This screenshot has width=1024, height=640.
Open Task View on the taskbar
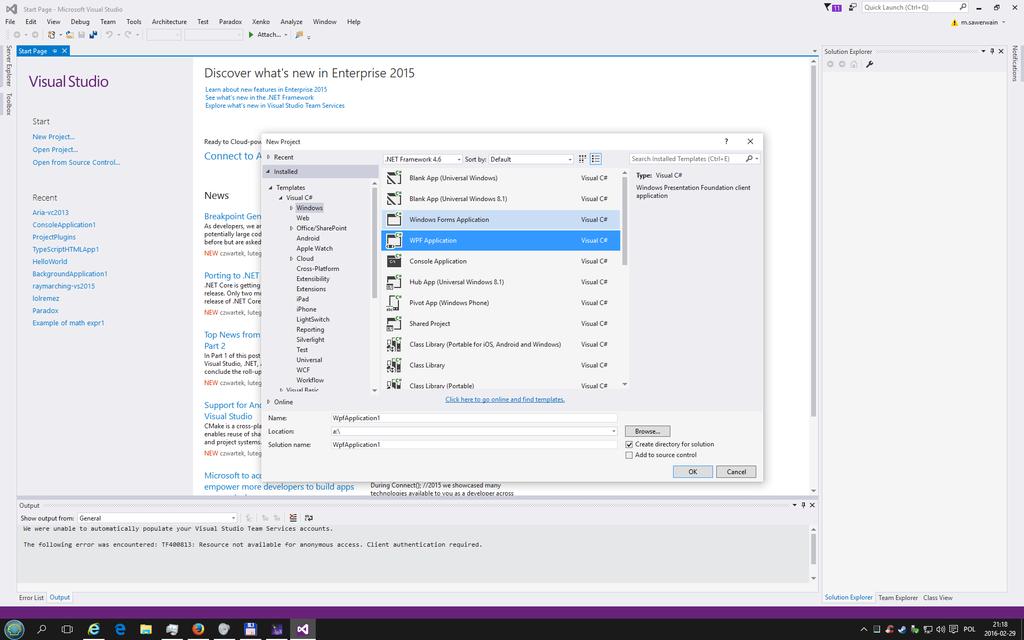67,630
